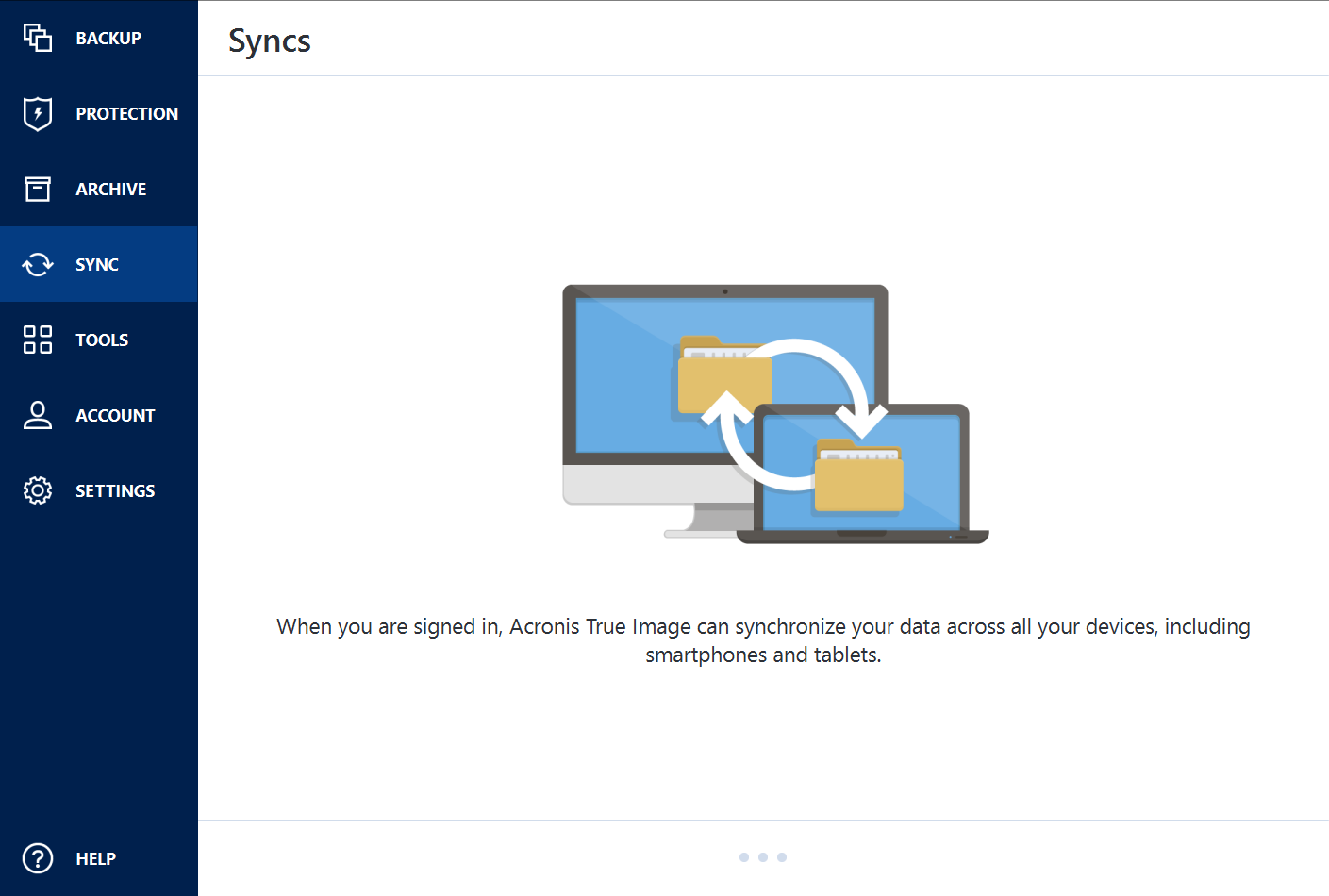The image size is (1329, 896).
Task: Open the ACCOUNT section label
Action: [x=115, y=415]
